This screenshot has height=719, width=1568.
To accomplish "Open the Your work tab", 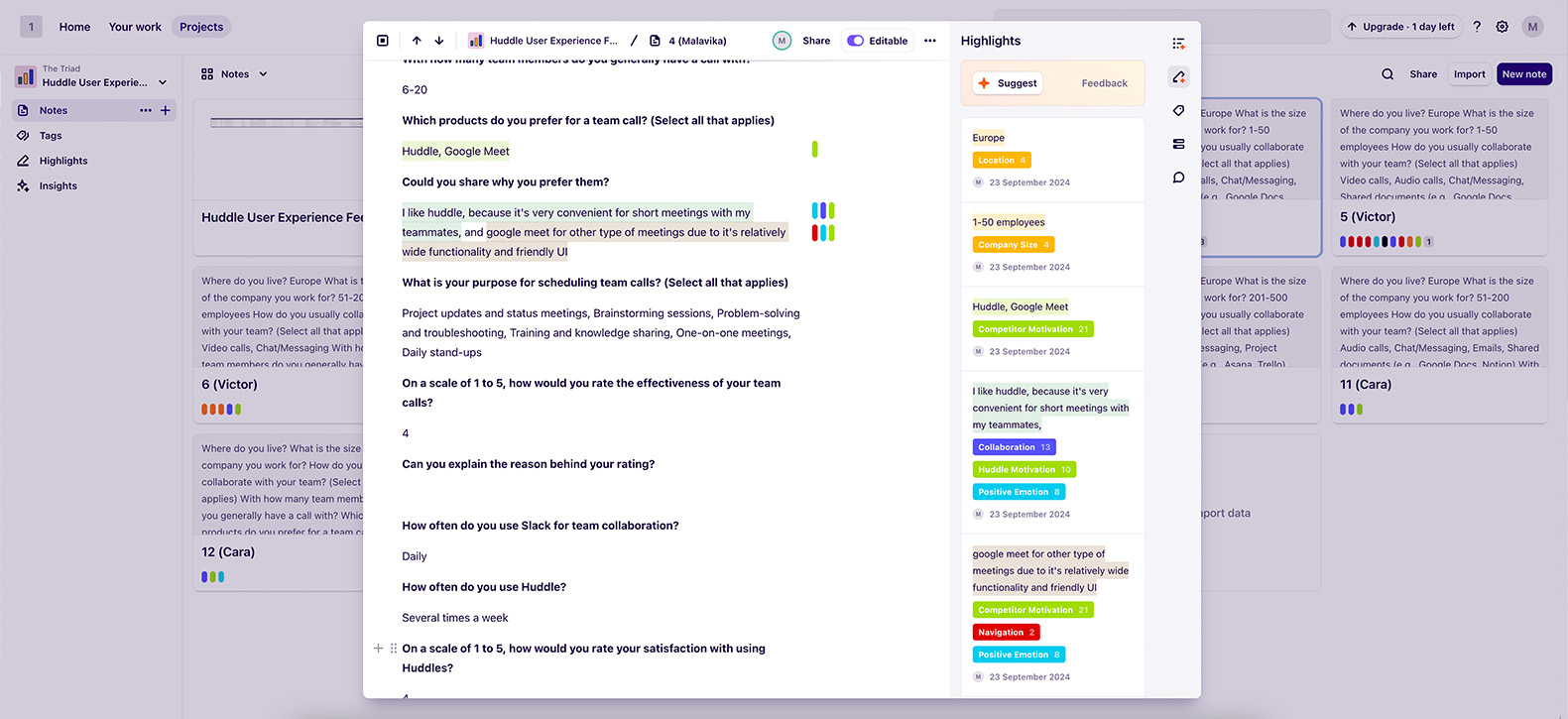I will (135, 27).
